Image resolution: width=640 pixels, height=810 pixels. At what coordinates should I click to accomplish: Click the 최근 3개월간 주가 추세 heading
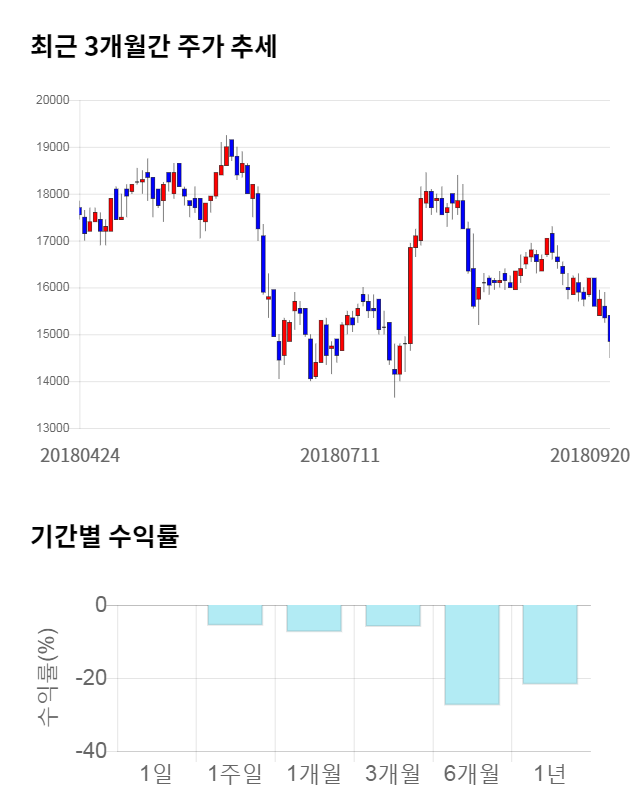pos(154,47)
